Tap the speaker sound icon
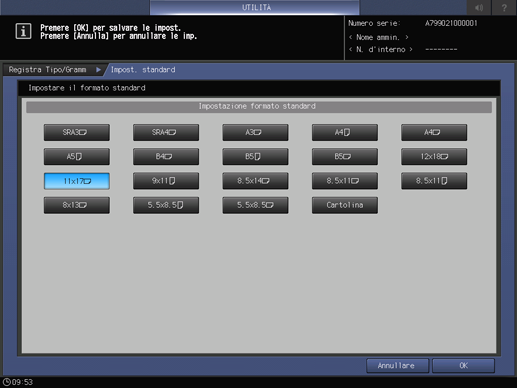The height and width of the screenshot is (388, 517). tap(479, 7)
